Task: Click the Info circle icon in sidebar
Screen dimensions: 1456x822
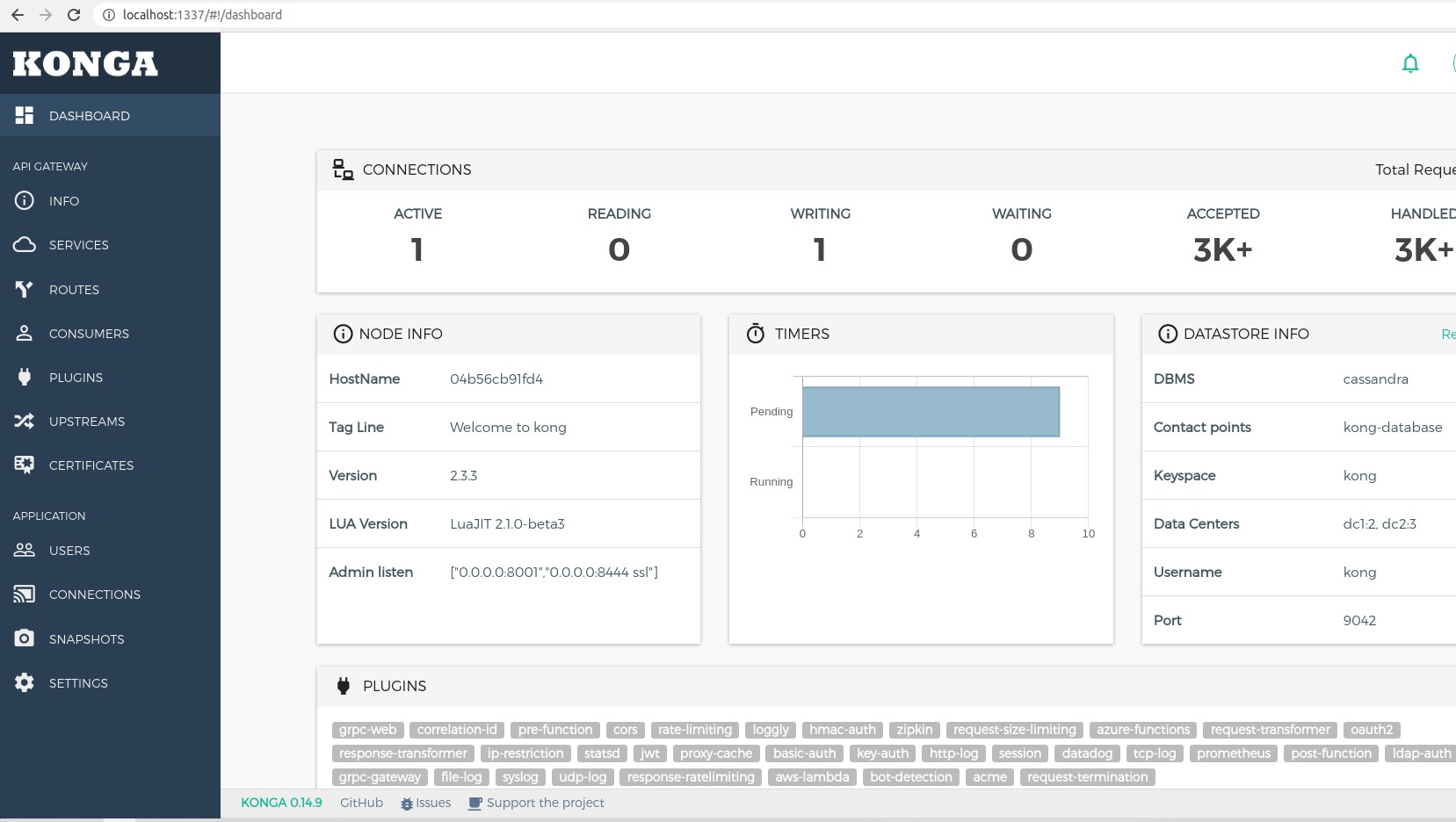Action: pyautogui.click(x=25, y=200)
